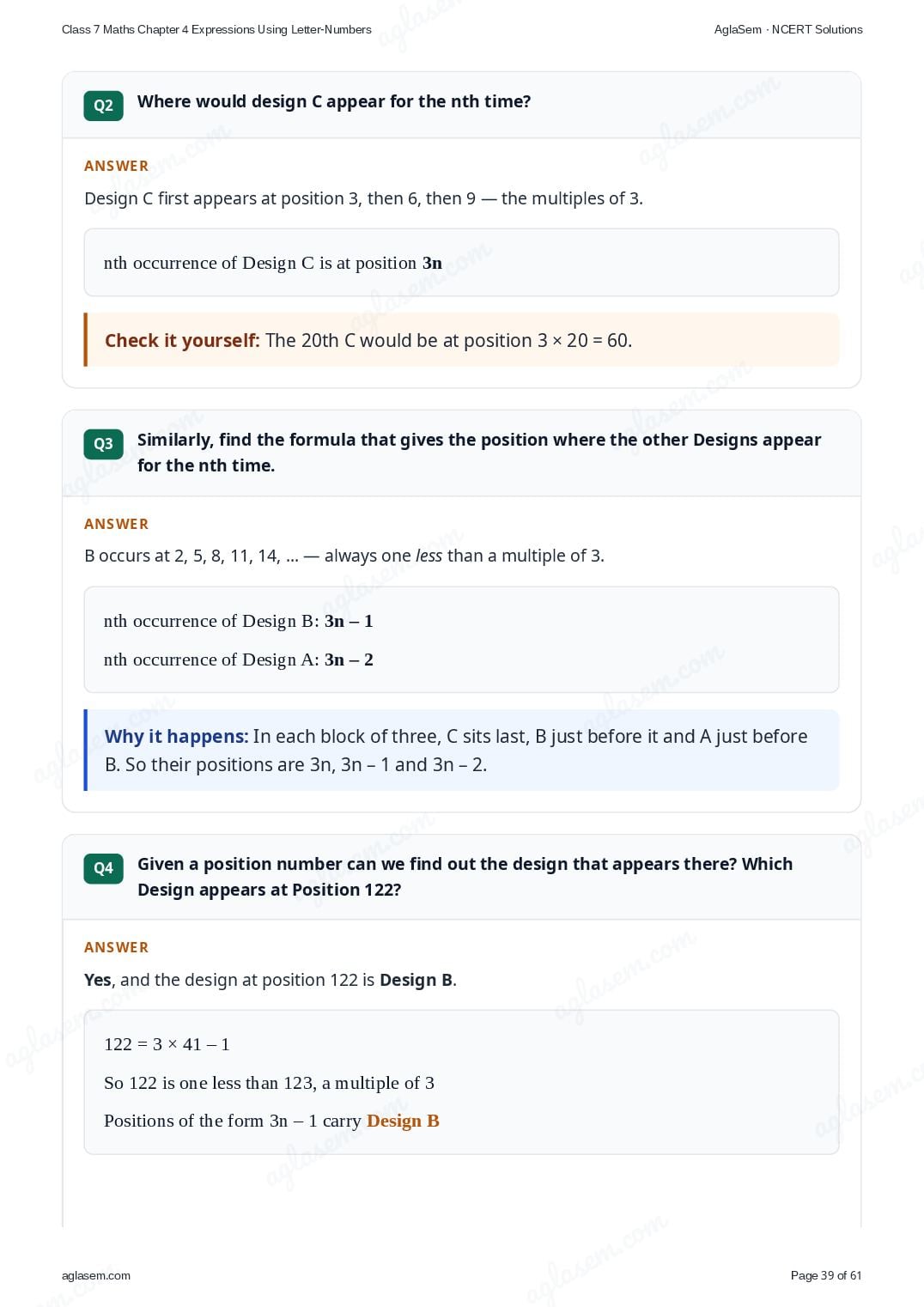Viewport: 924px width, 1307px height.
Task: Click the ANSWER label under Q4
Action: 116,947
